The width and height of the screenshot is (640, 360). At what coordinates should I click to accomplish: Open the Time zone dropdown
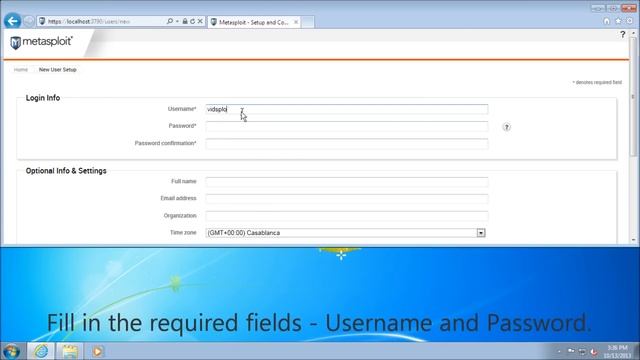pyautogui.click(x=346, y=233)
